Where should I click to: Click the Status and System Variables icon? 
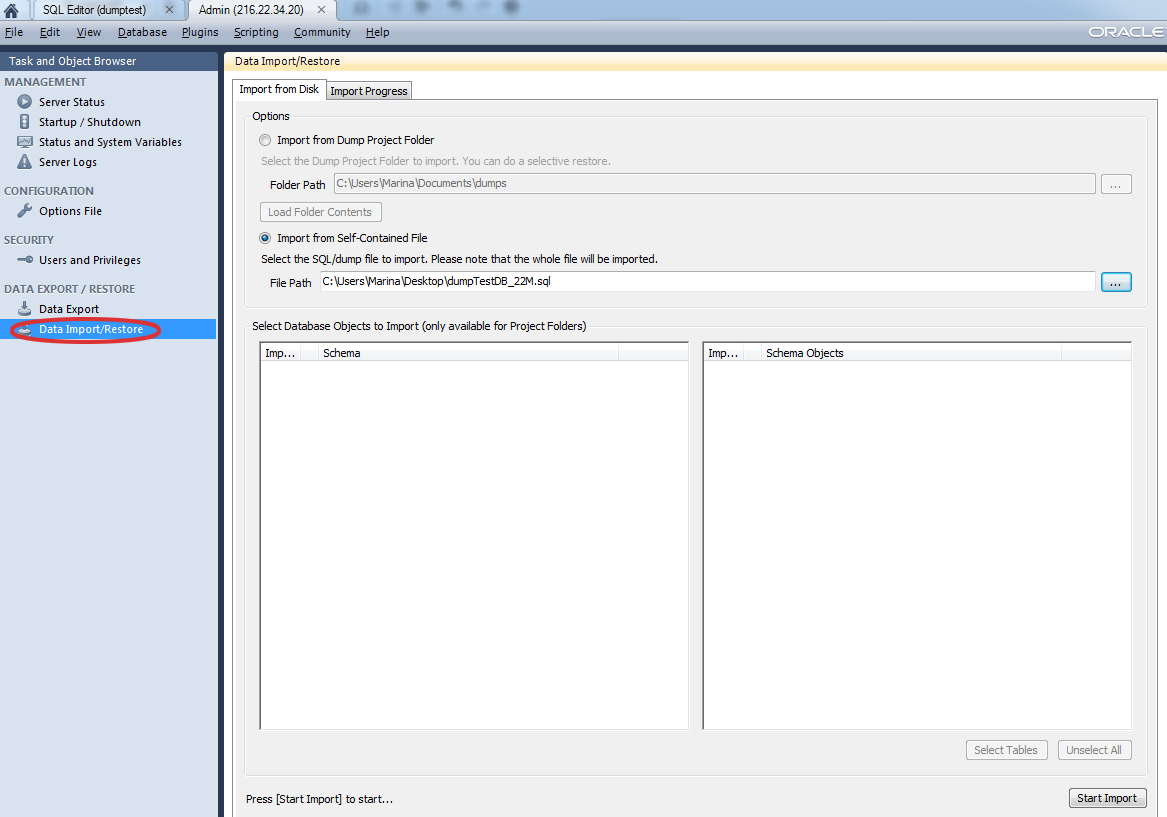click(x=25, y=141)
